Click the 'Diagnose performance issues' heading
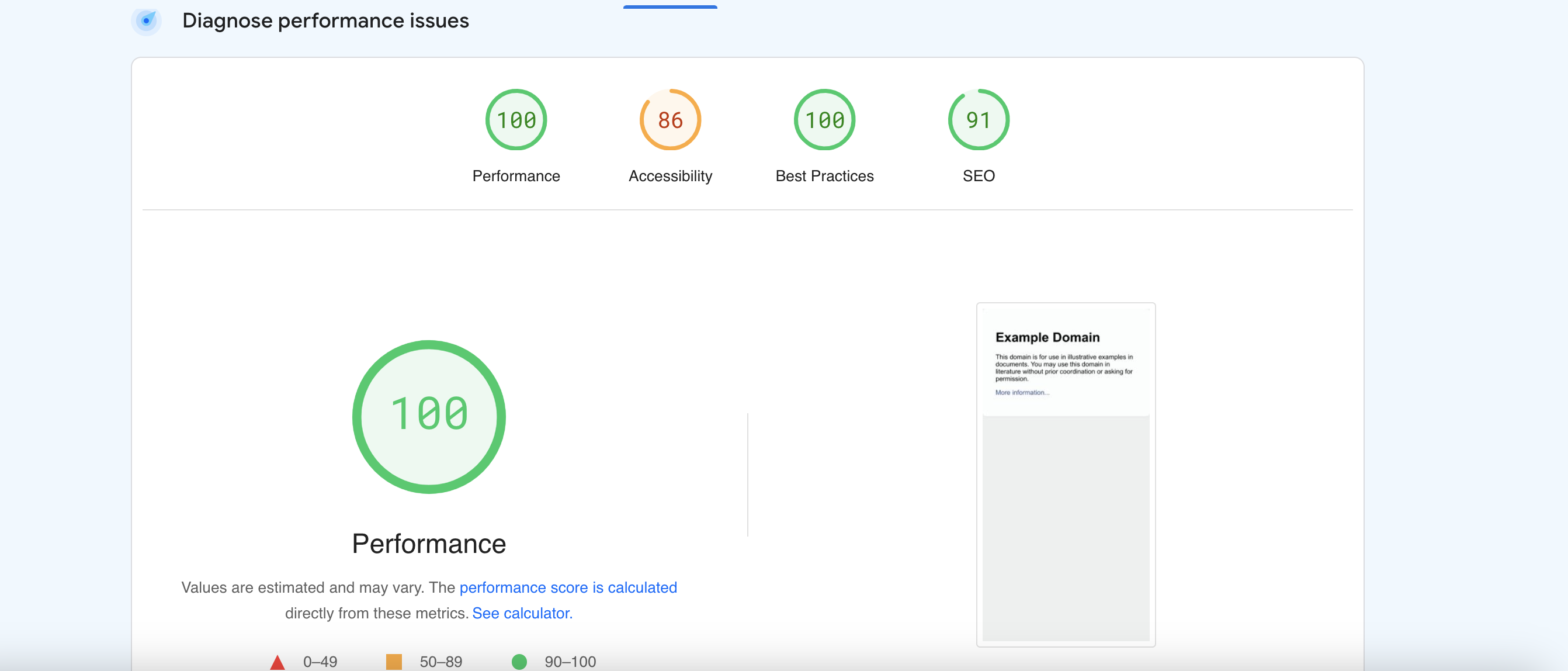Screen dimensions: 1568x671 pyautogui.click(x=325, y=20)
